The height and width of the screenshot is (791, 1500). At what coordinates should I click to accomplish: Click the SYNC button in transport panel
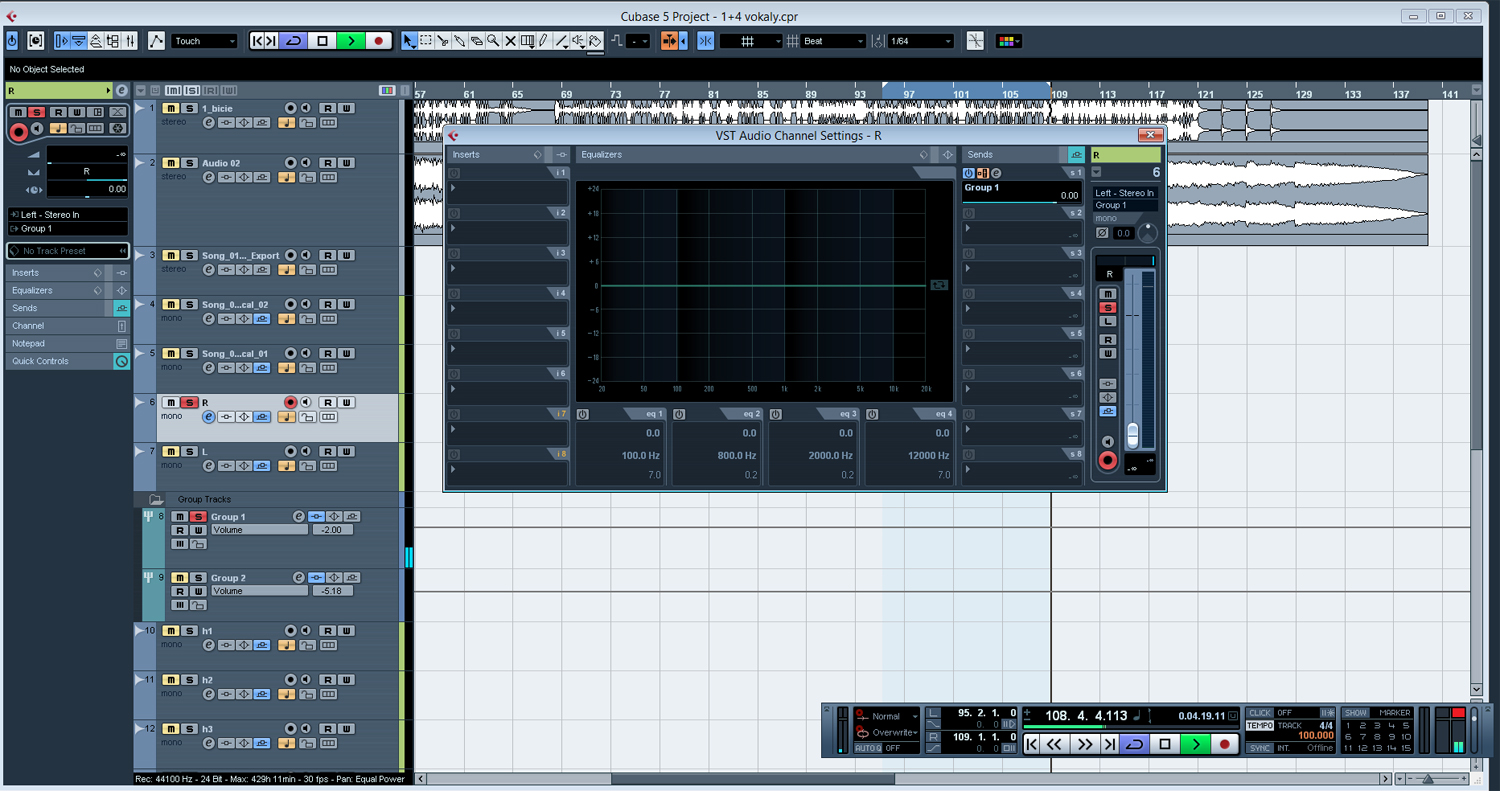tap(1259, 748)
